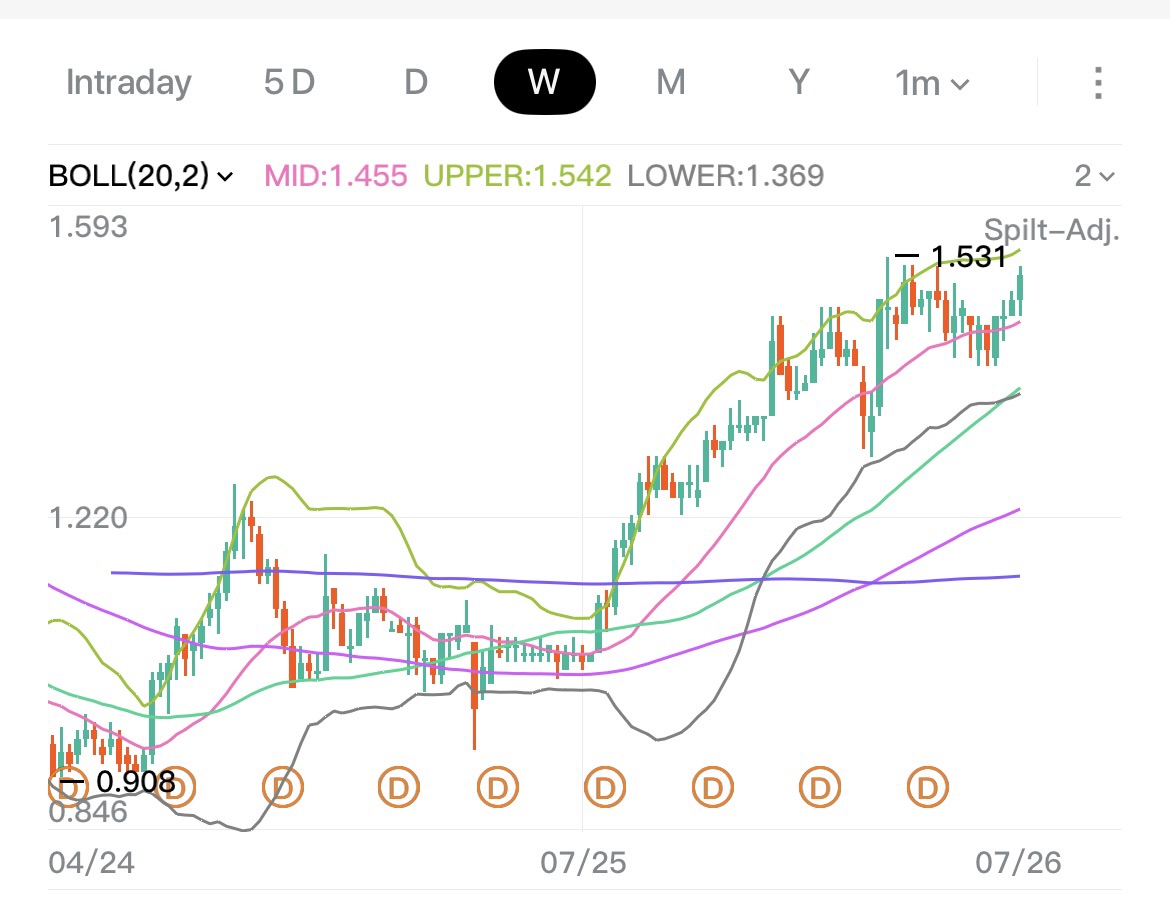Open the three-dot more options menu
This screenshot has height=898, width=1170.
click(x=1098, y=83)
